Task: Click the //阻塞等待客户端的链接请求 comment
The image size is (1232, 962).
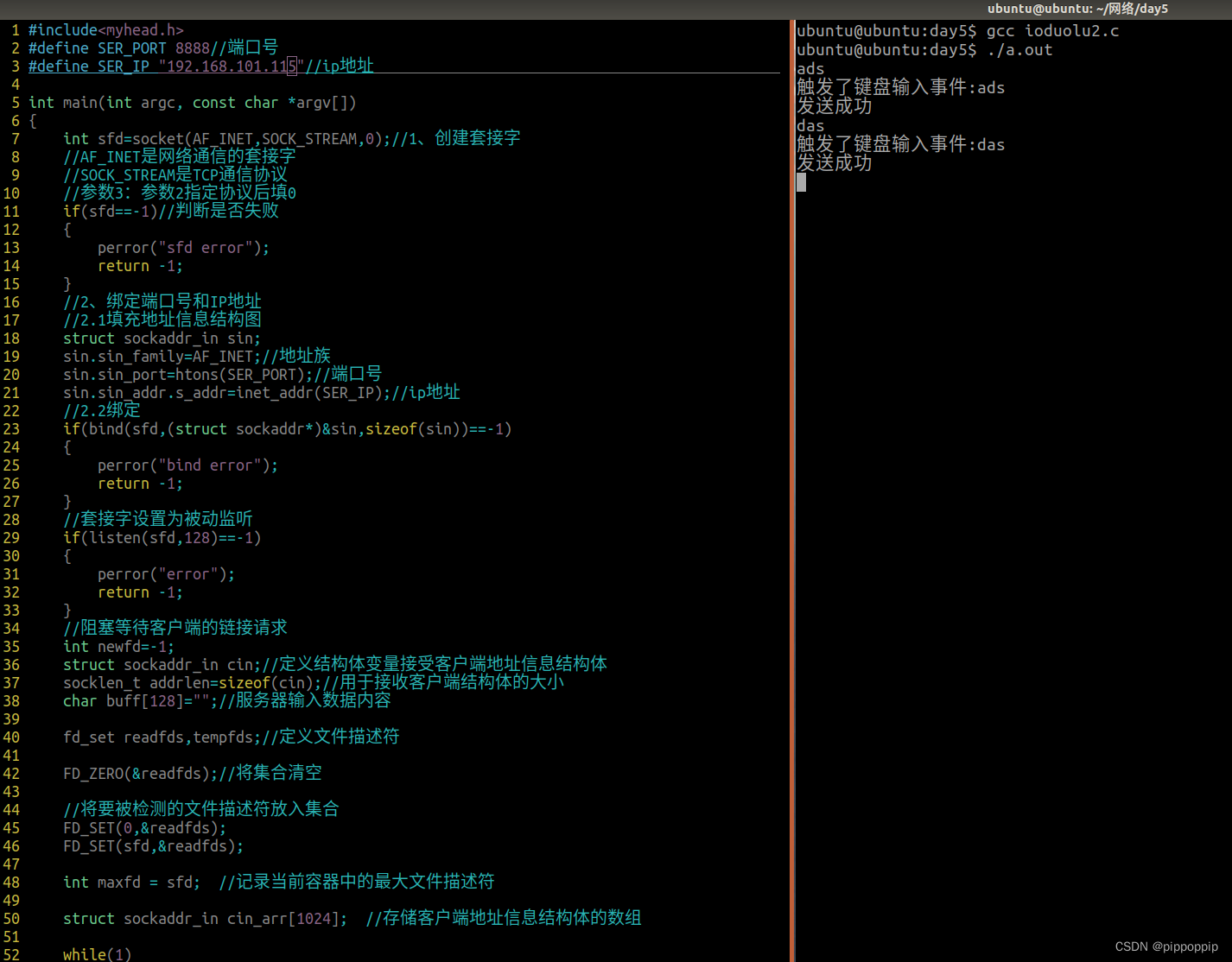Action: click(175, 629)
